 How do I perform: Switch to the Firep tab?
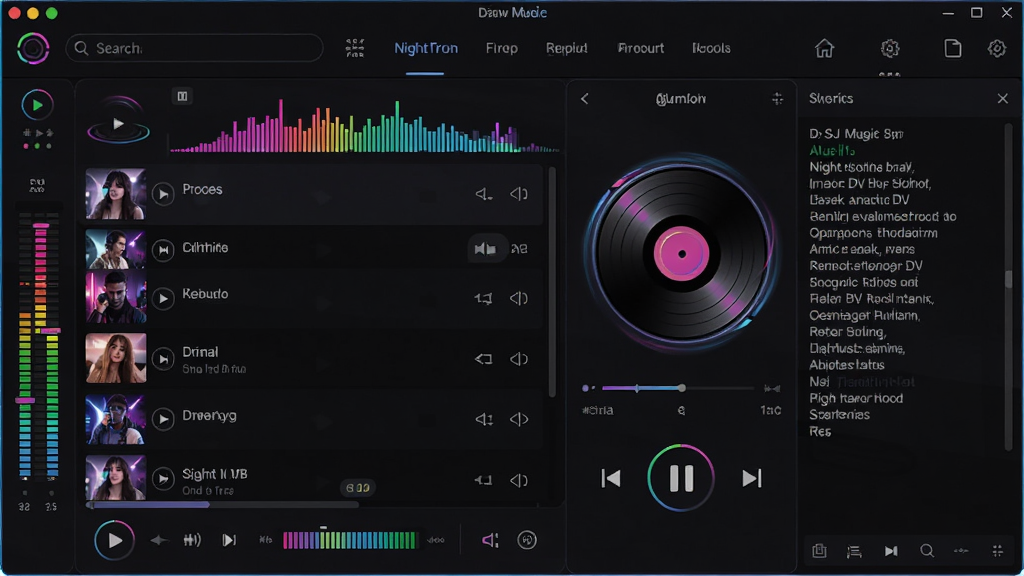coord(502,48)
